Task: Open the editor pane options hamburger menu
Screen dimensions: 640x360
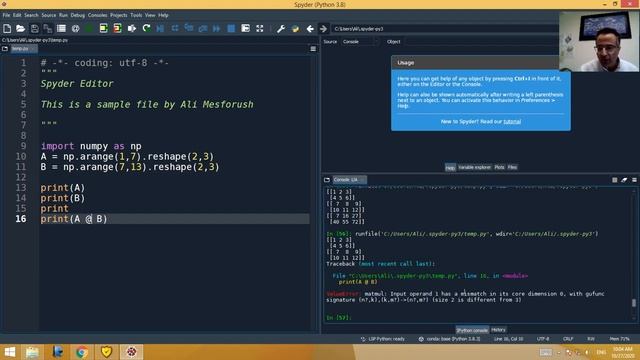Action: [313, 49]
